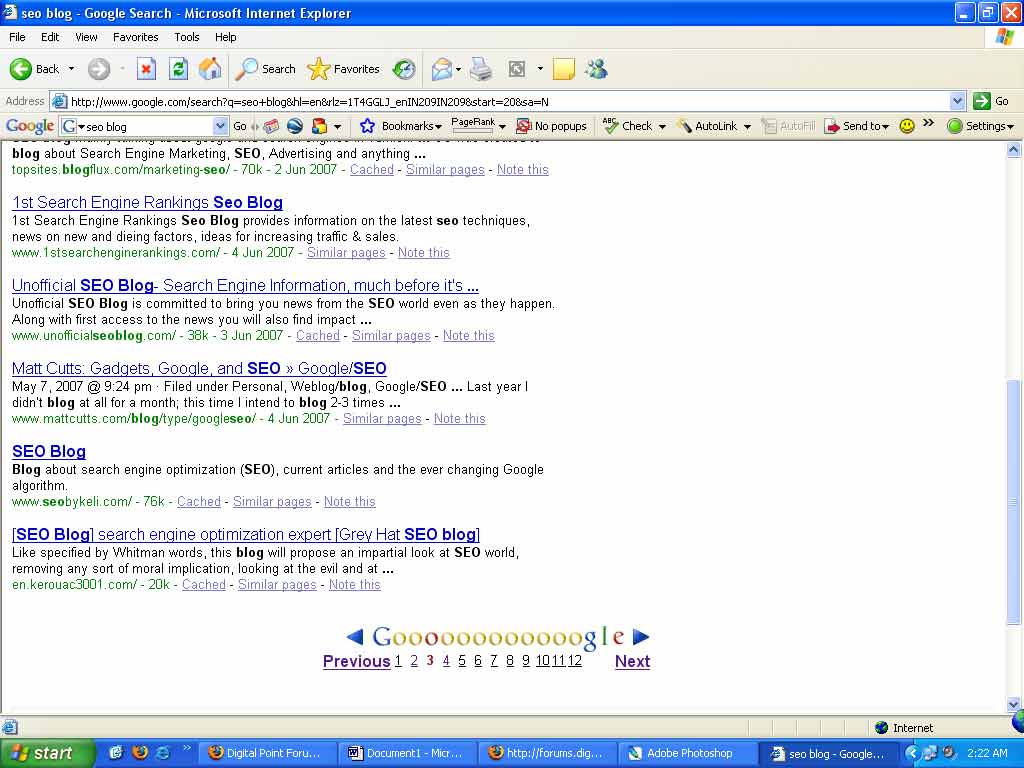Screen dimensions: 1024x768
Task: Go to the Home page icon
Action: [x=210, y=69]
